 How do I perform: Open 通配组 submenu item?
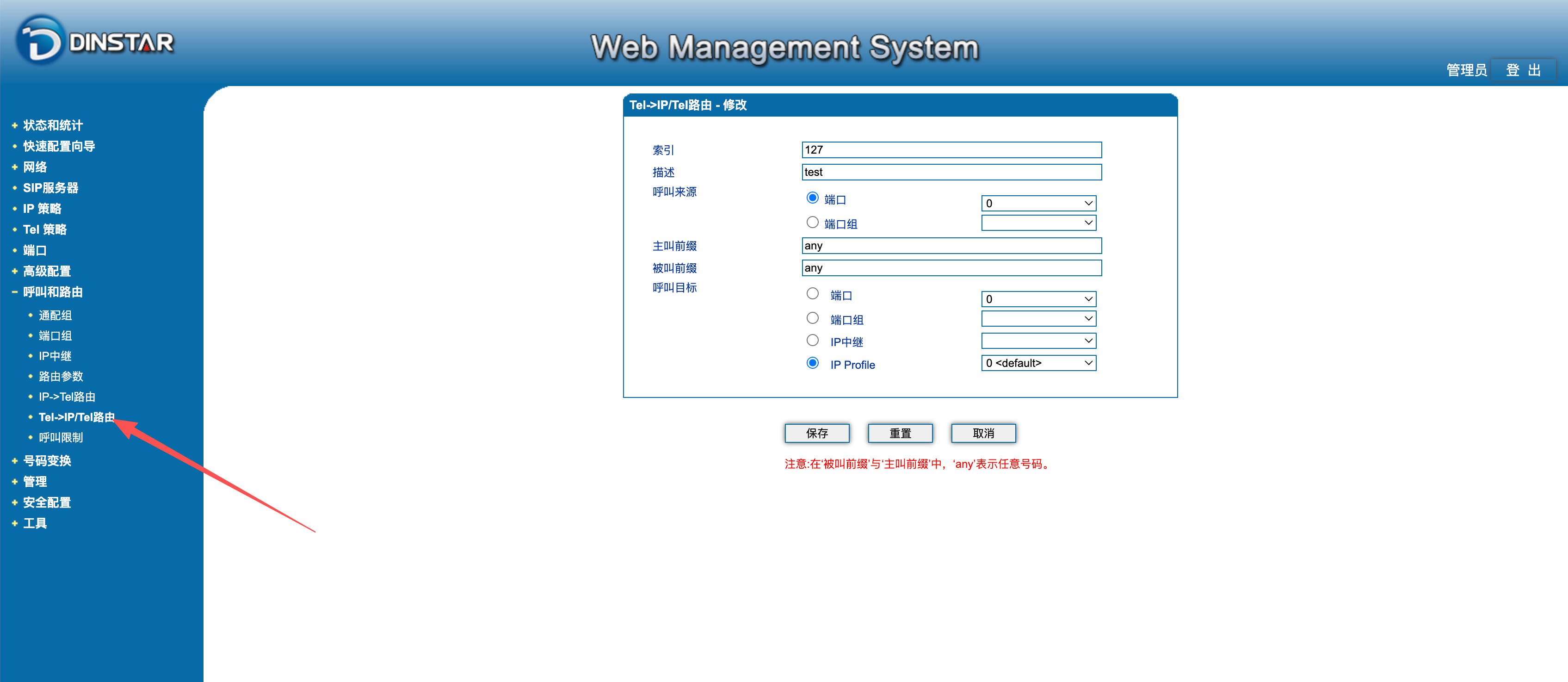click(55, 316)
